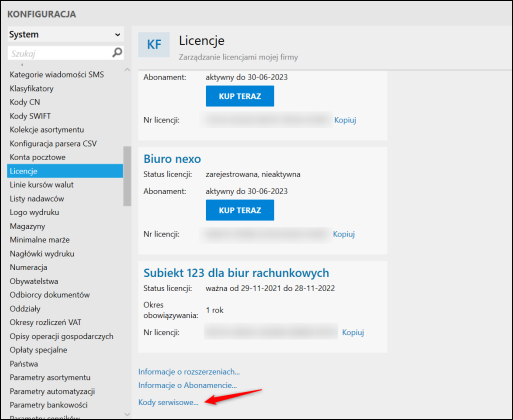Open Odbiorcy dokumentów
This screenshot has height=420, width=513.
click(x=50, y=295)
